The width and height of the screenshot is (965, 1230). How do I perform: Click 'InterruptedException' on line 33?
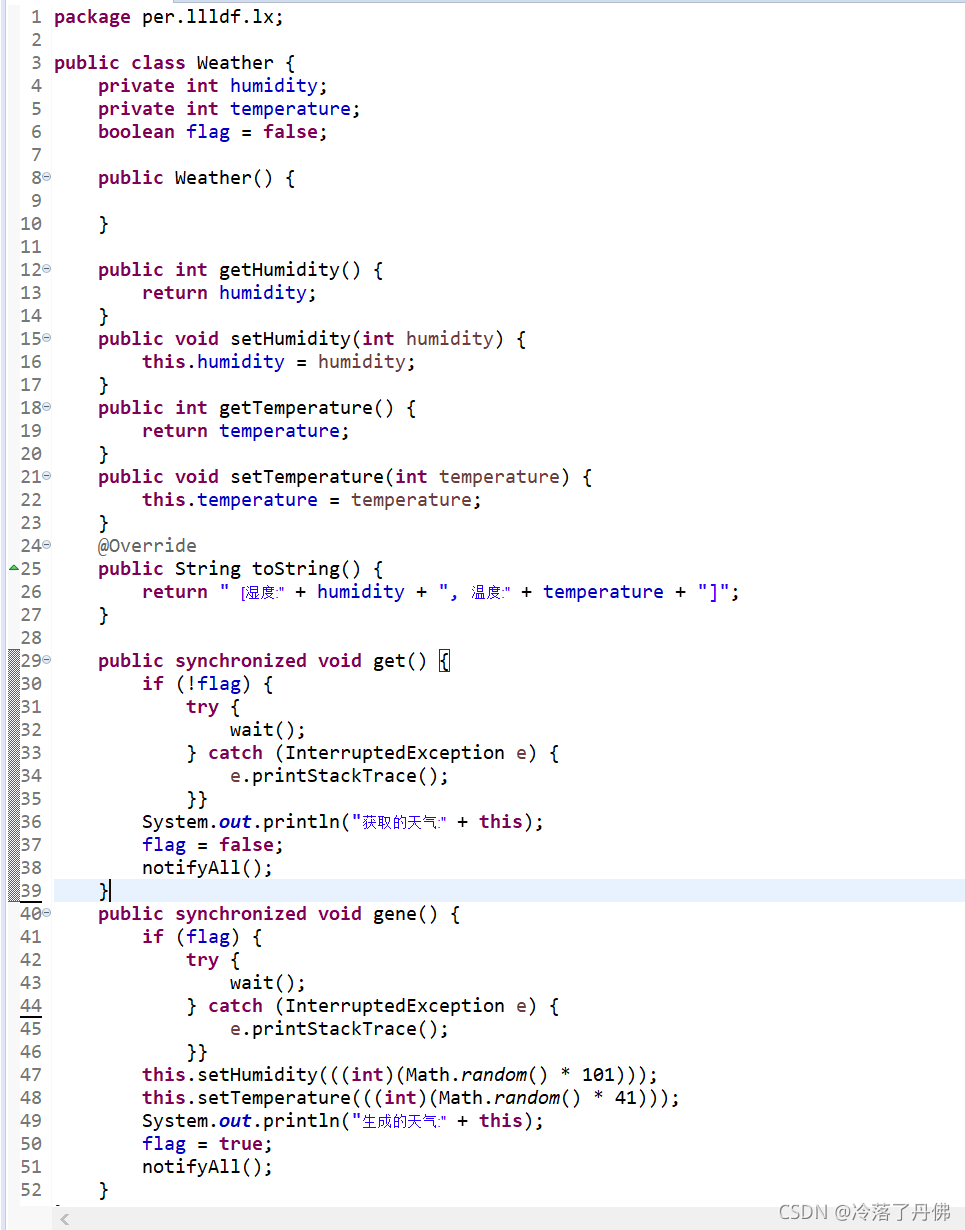[395, 753]
